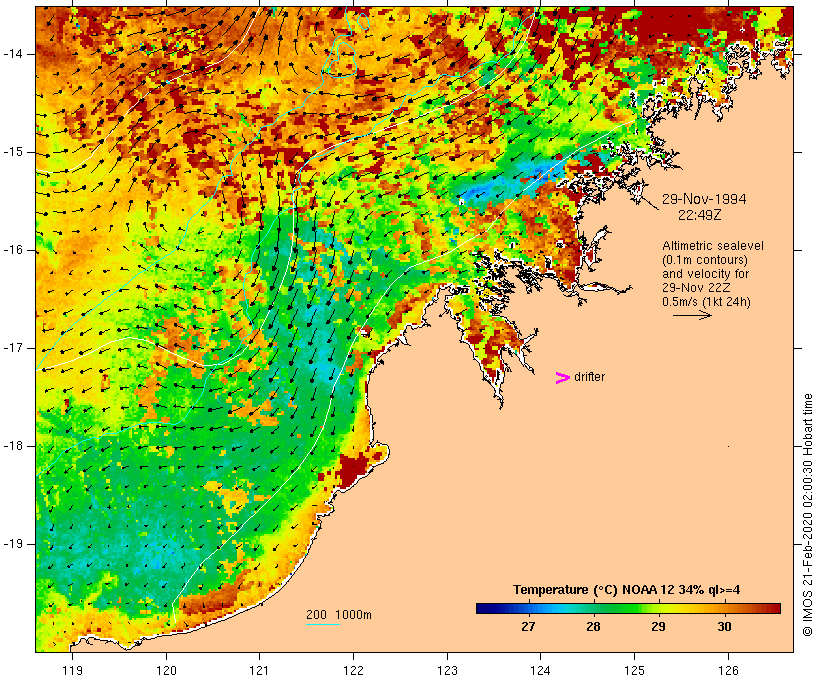Click the '-16' latitude axis label
820x680 pixels.
(x=12, y=250)
